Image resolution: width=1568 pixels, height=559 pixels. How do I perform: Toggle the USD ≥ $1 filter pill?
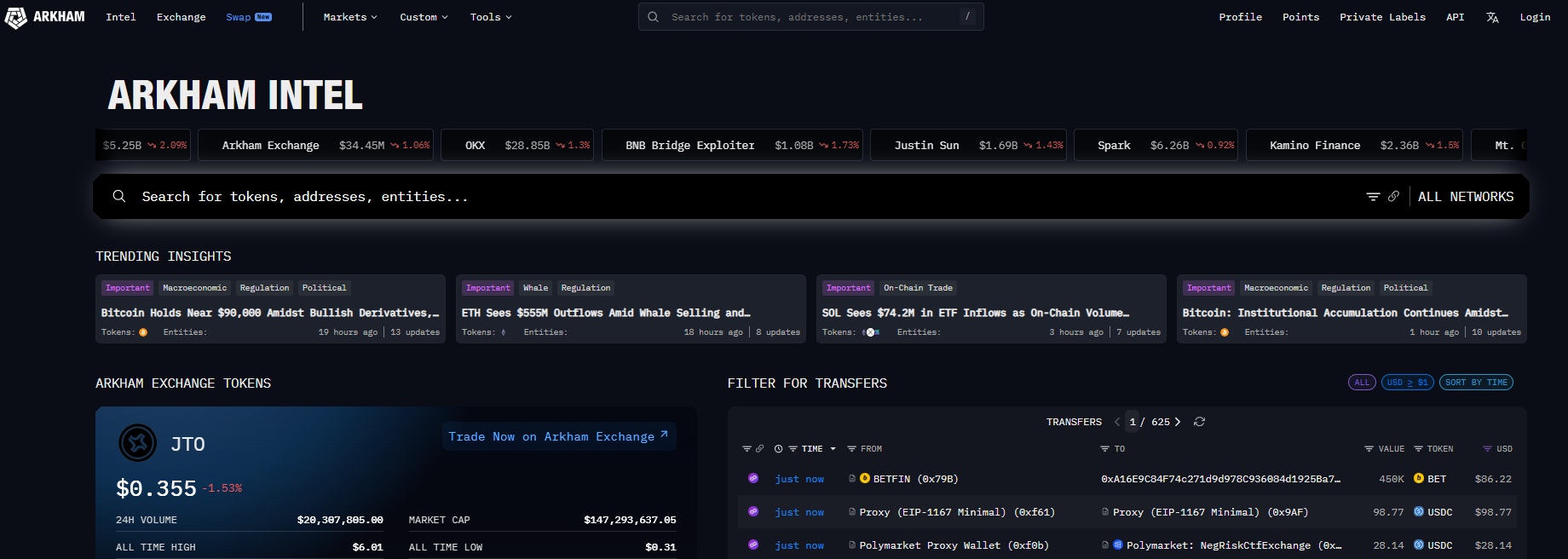coord(1408,383)
